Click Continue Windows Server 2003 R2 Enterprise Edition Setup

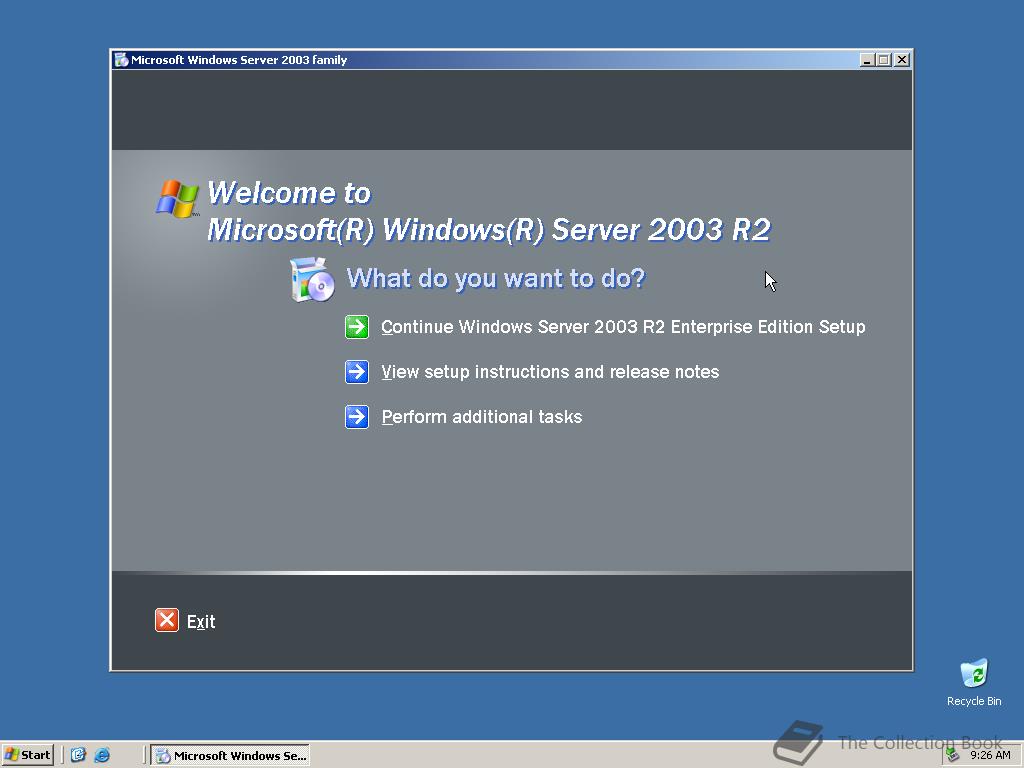click(x=623, y=327)
